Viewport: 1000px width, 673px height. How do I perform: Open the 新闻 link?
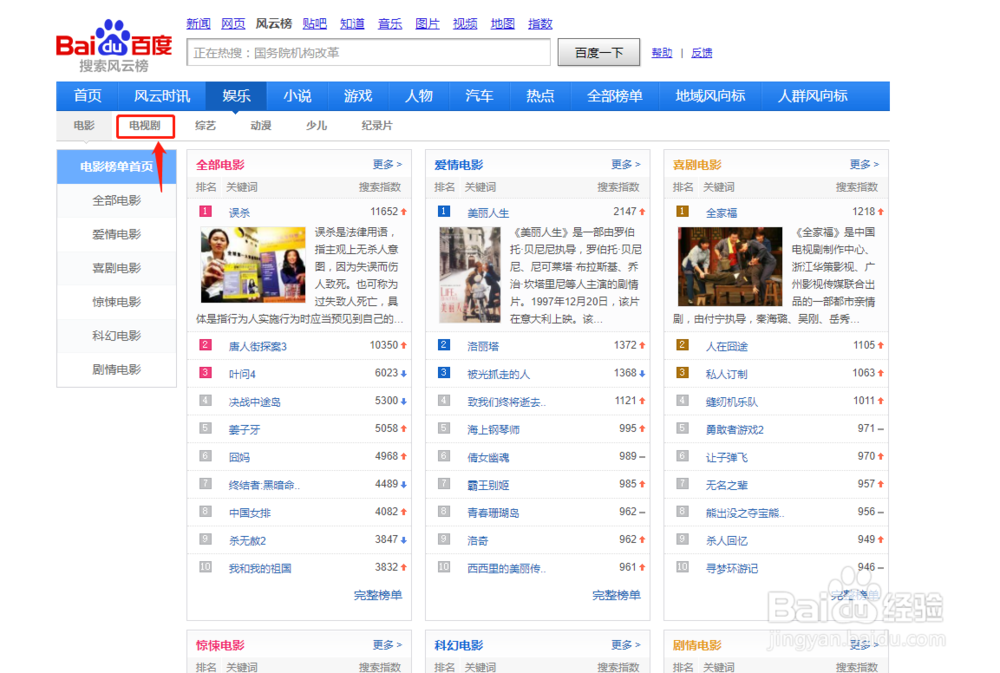click(x=198, y=24)
